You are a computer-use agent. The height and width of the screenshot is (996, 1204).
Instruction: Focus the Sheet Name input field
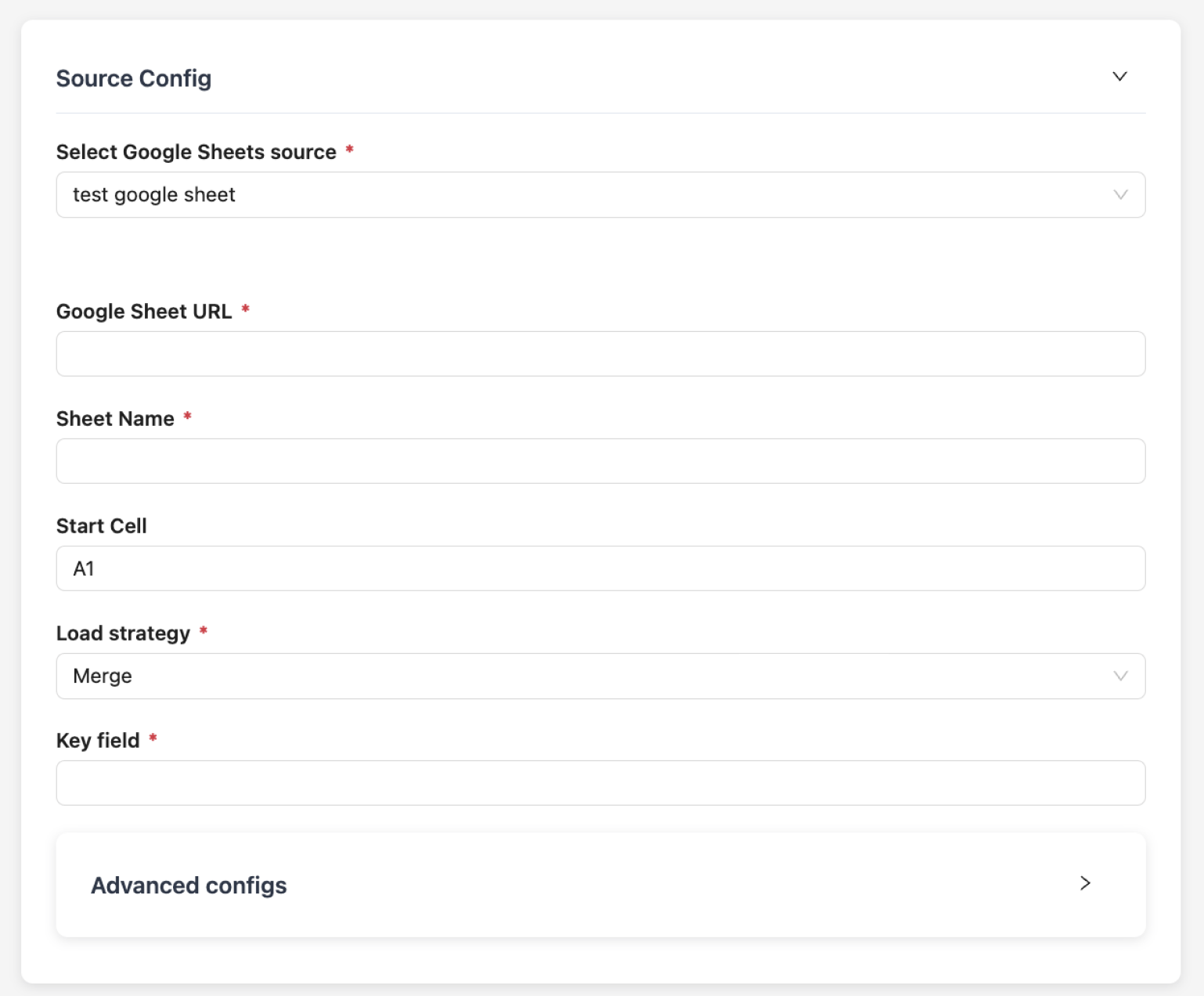(600, 460)
